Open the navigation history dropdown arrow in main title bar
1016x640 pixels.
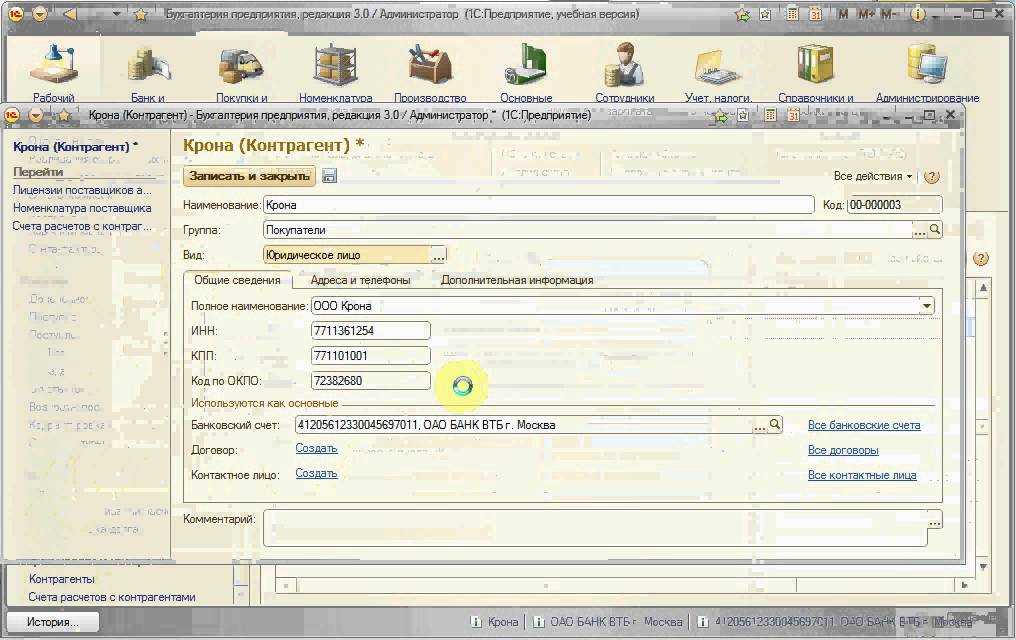tap(117, 14)
